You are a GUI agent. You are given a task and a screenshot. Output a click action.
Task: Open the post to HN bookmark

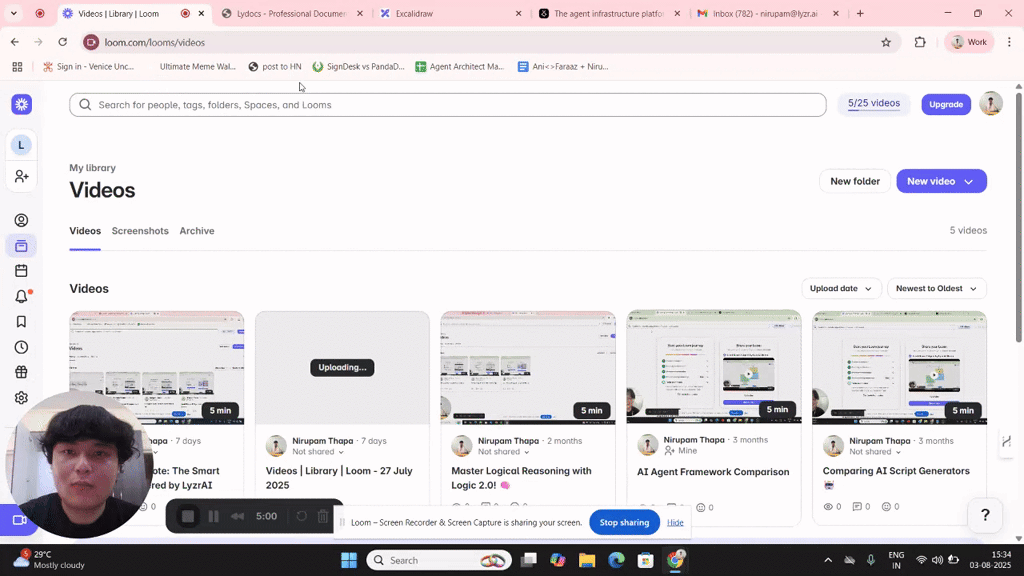coord(275,67)
